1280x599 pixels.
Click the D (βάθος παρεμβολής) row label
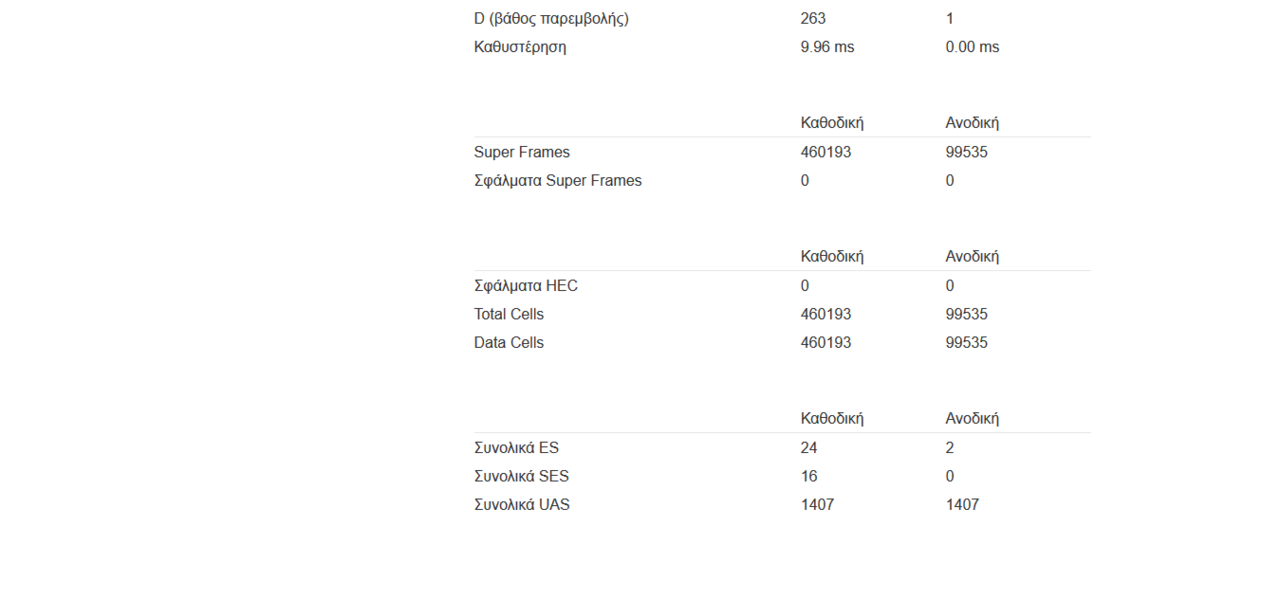[551, 18]
